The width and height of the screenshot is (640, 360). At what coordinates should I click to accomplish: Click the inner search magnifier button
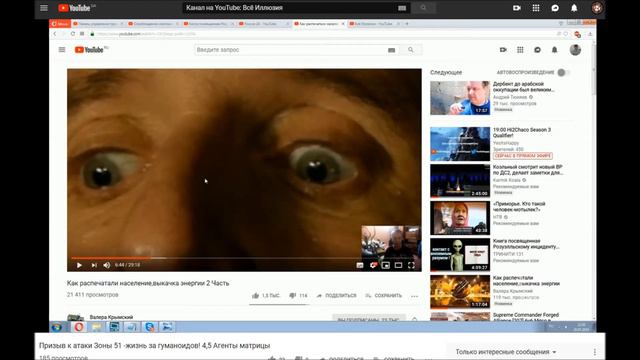(411, 50)
